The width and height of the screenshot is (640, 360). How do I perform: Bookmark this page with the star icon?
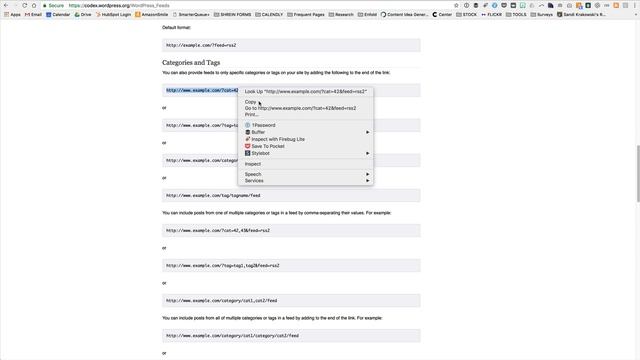coord(456,5)
